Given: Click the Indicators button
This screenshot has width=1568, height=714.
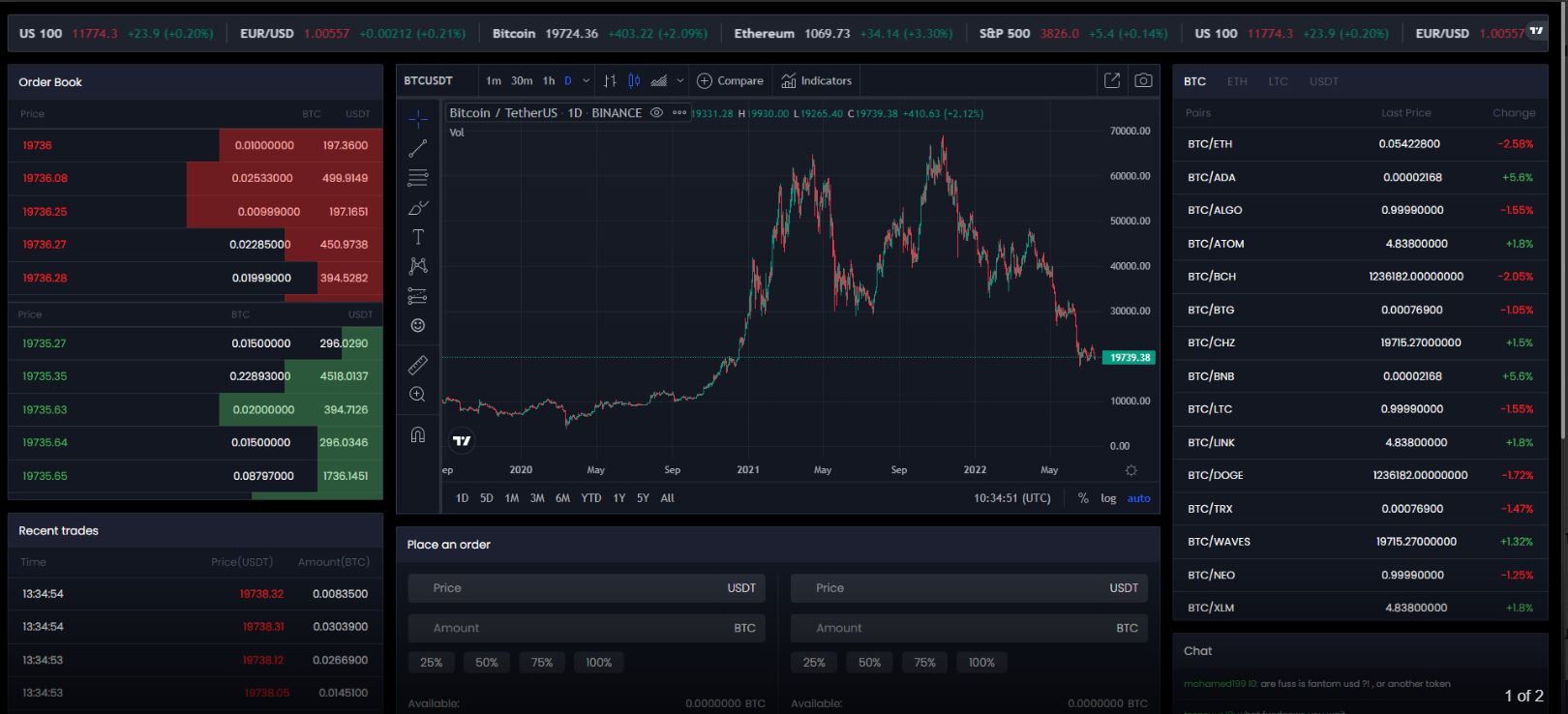Looking at the screenshot, I should click(816, 81).
